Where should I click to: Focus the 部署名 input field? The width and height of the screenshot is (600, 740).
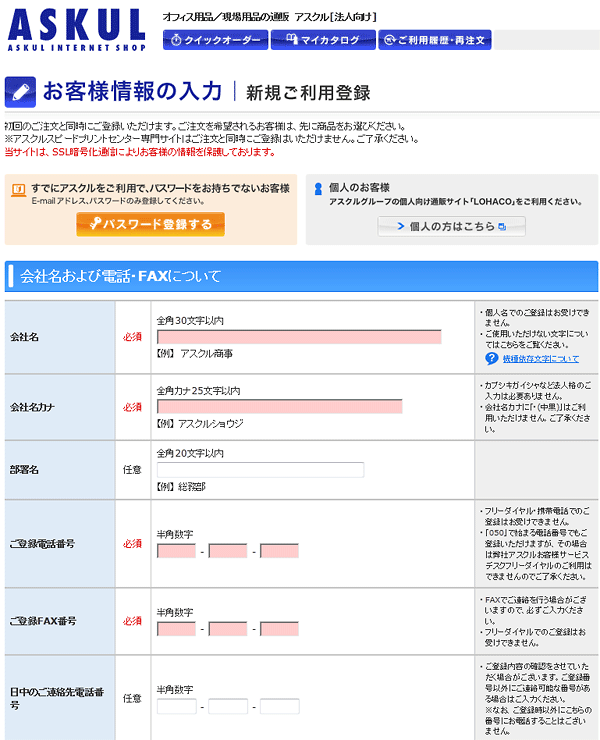[261, 470]
